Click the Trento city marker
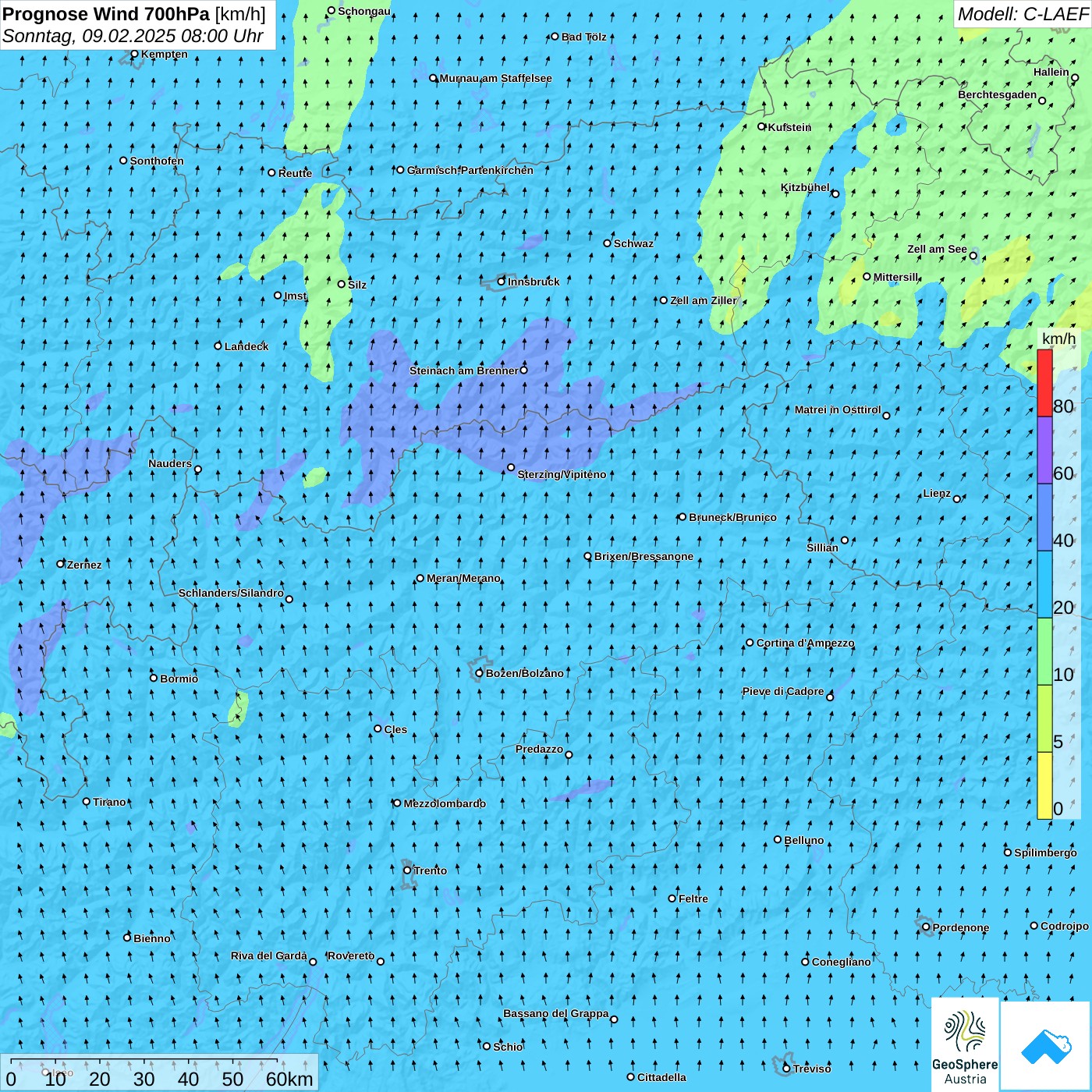1092x1092 pixels. pyautogui.click(x=407, y=870)
